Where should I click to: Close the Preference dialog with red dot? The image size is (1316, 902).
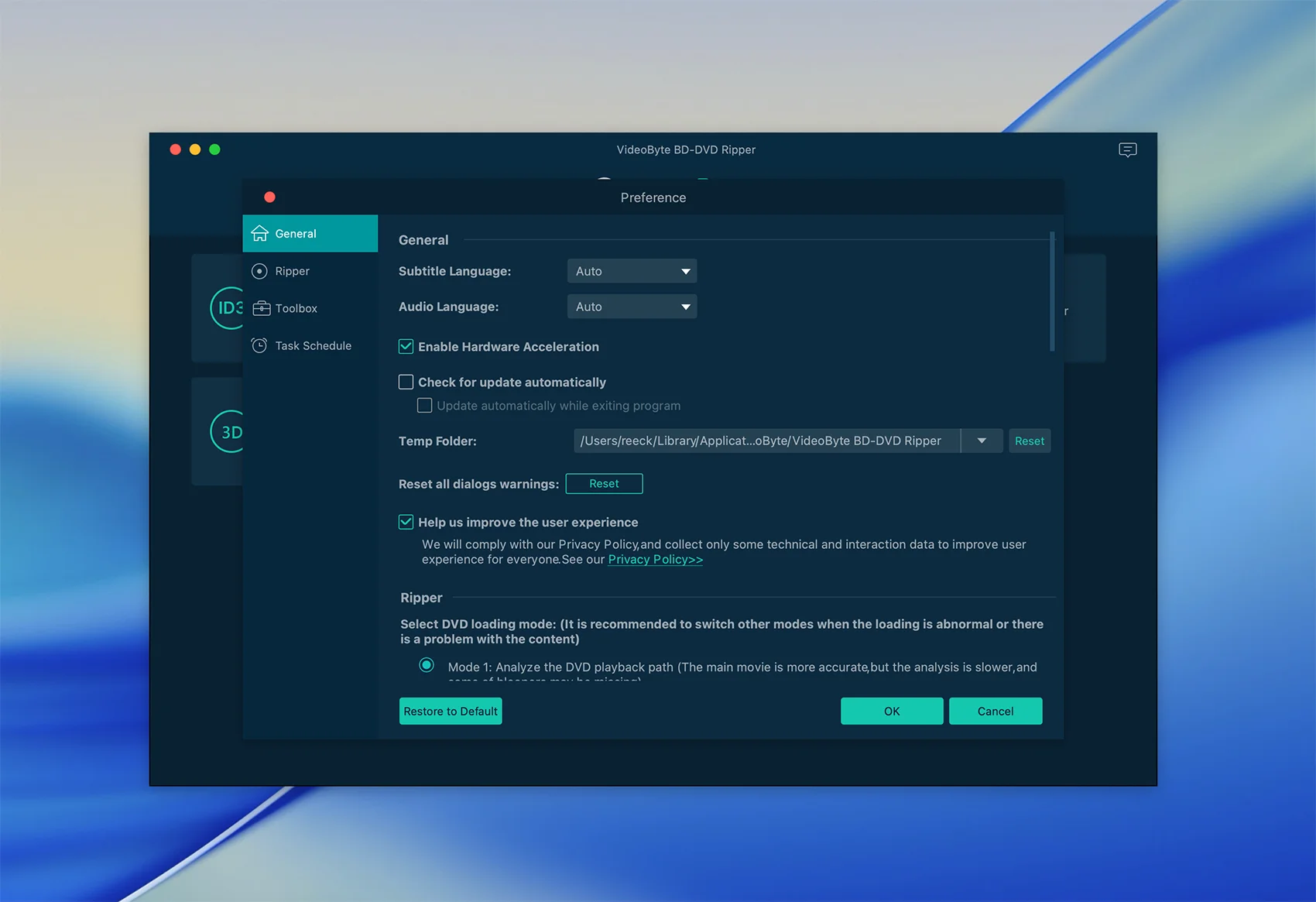[x=269, y=197]
